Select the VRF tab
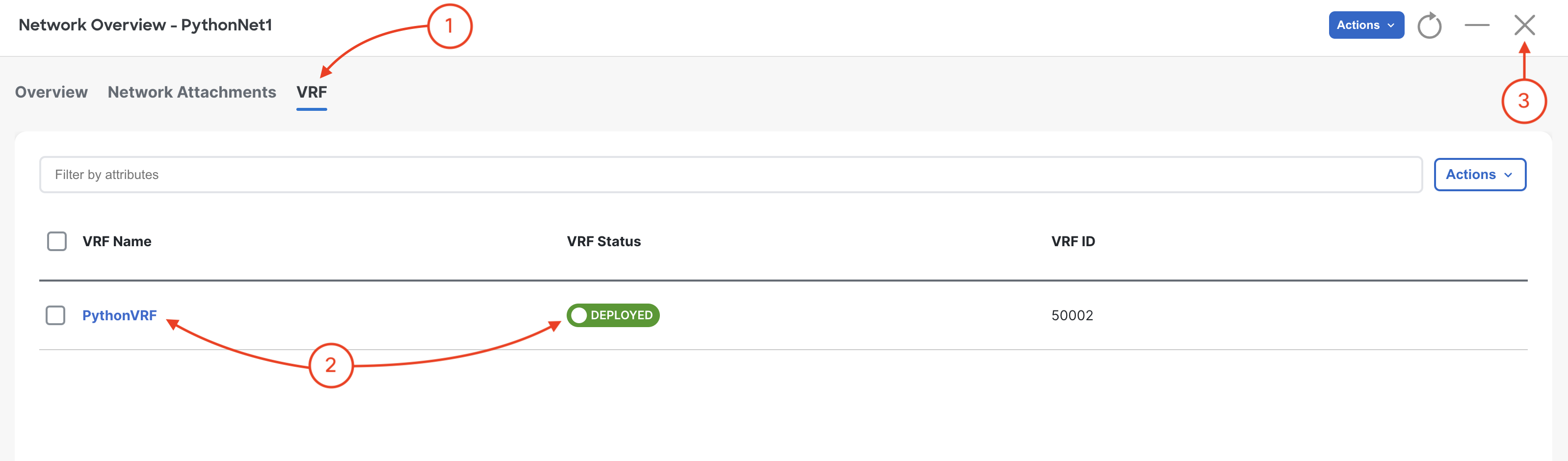Image resolution: width=1568 pixels, height=461 pixels. click(x=312, y=92)
